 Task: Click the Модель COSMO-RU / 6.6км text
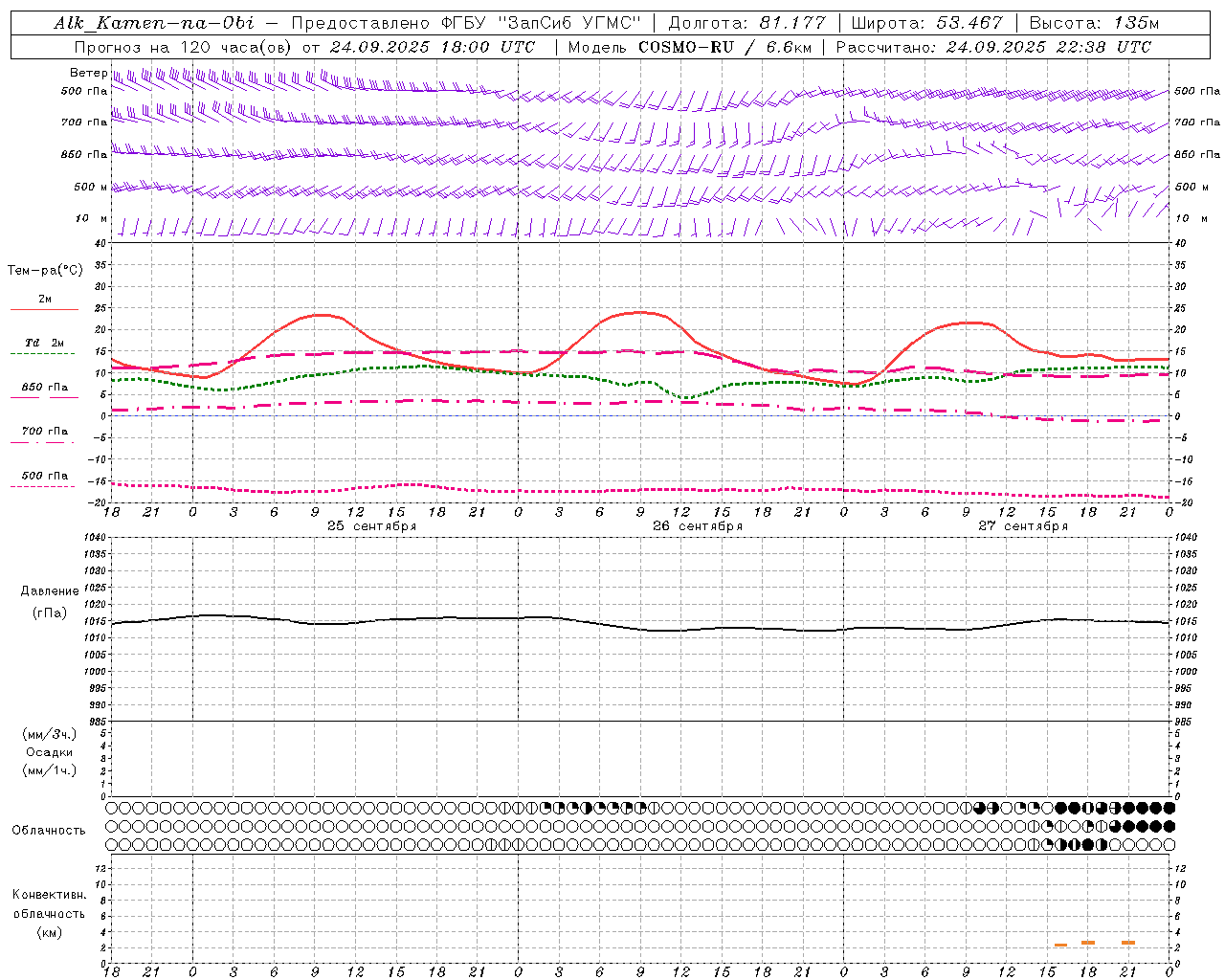click(689, 47)
